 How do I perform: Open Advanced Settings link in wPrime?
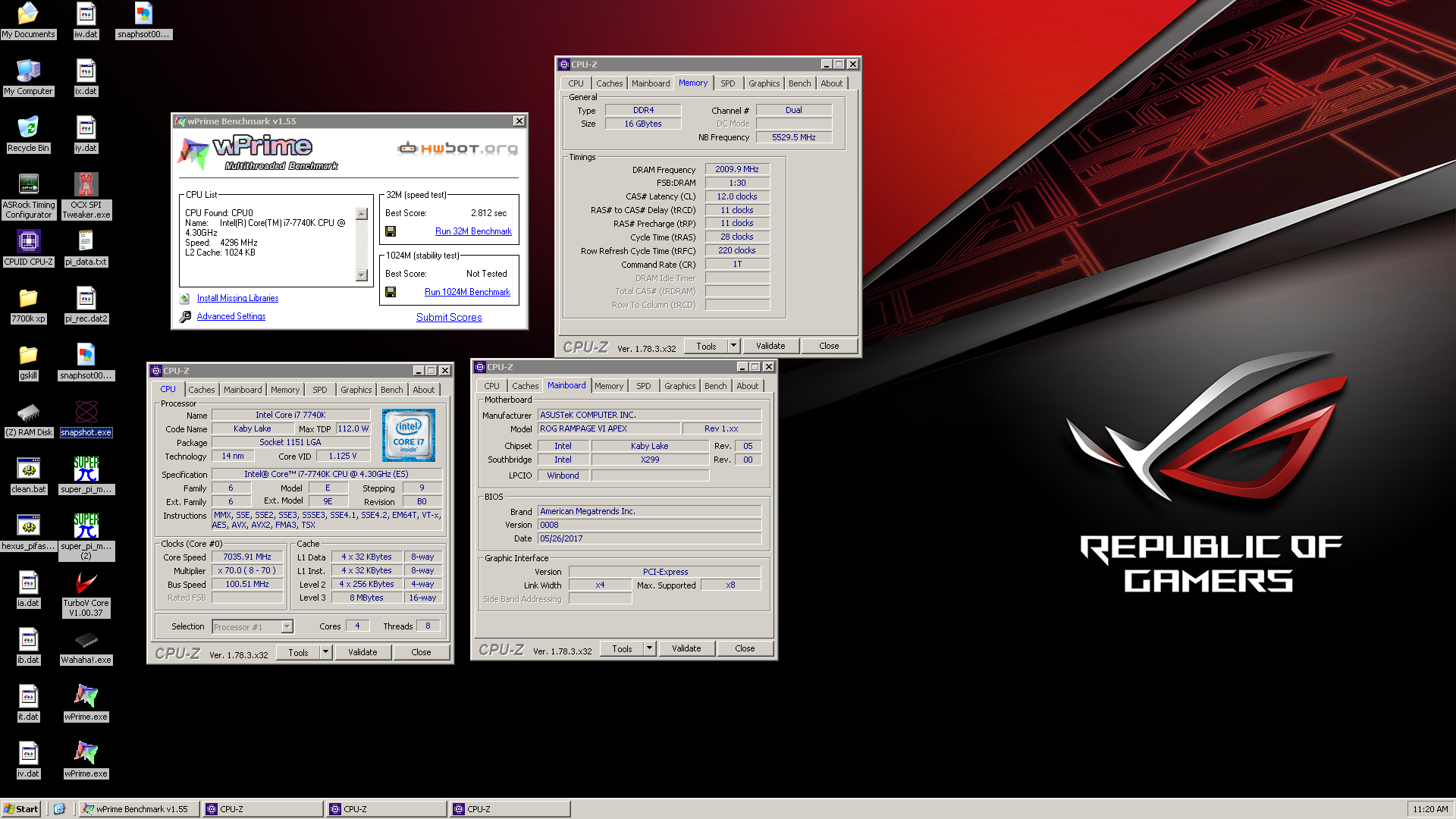coord(231,316)
